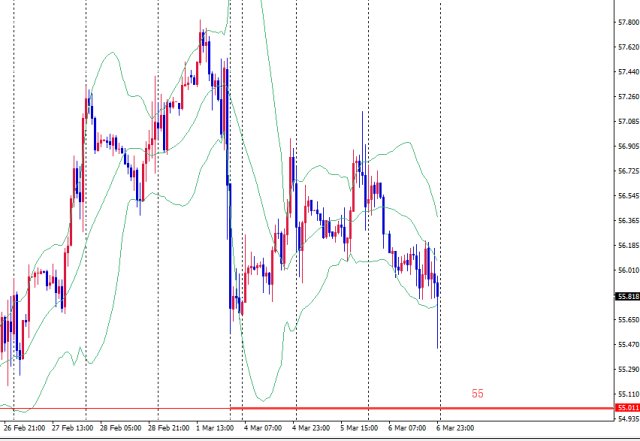Screen dimensions: 640x441
Task: Click the 56.905 price scale label
Action: 629,146
